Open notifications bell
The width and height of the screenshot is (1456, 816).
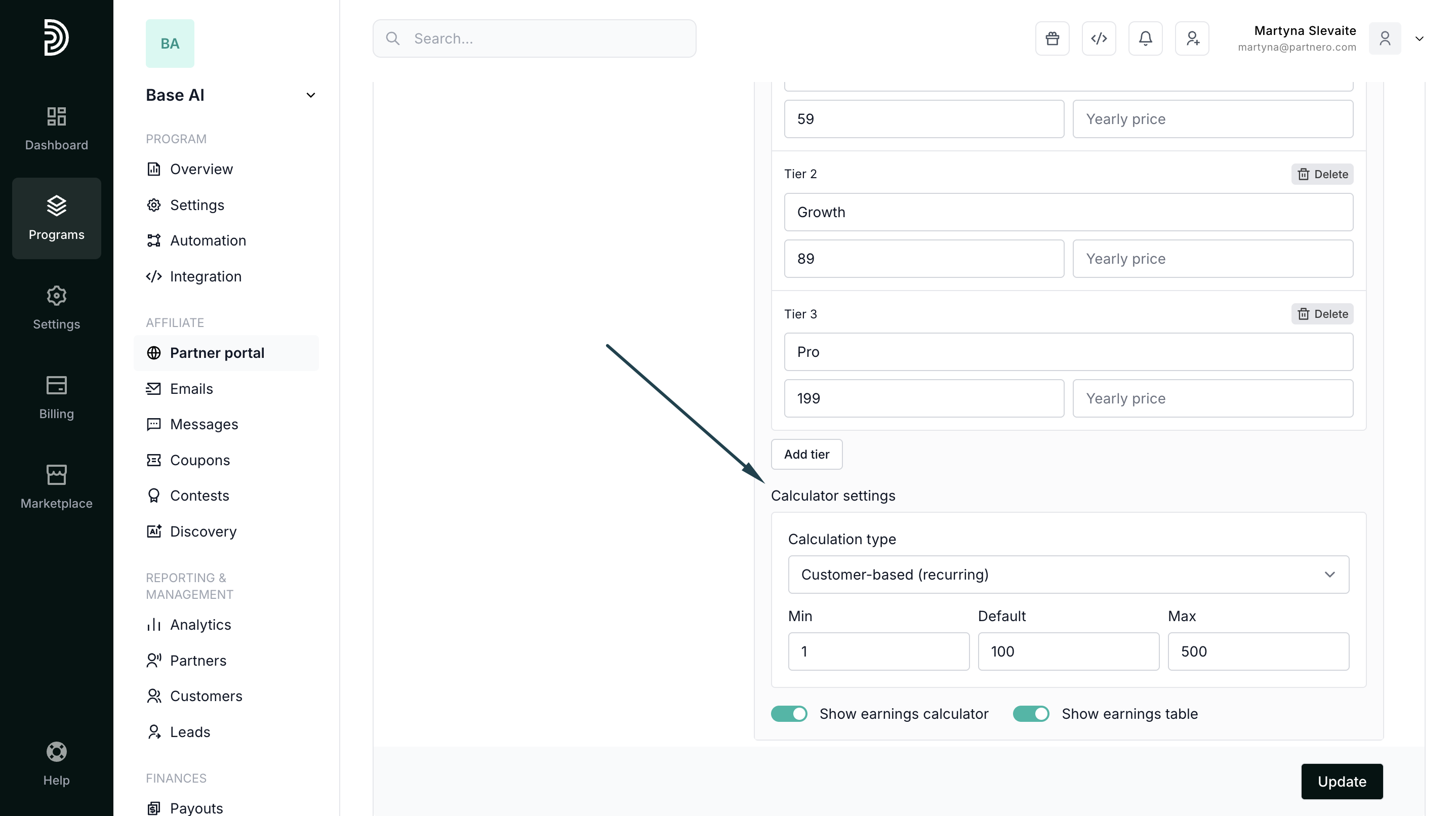pos(1145,38)
